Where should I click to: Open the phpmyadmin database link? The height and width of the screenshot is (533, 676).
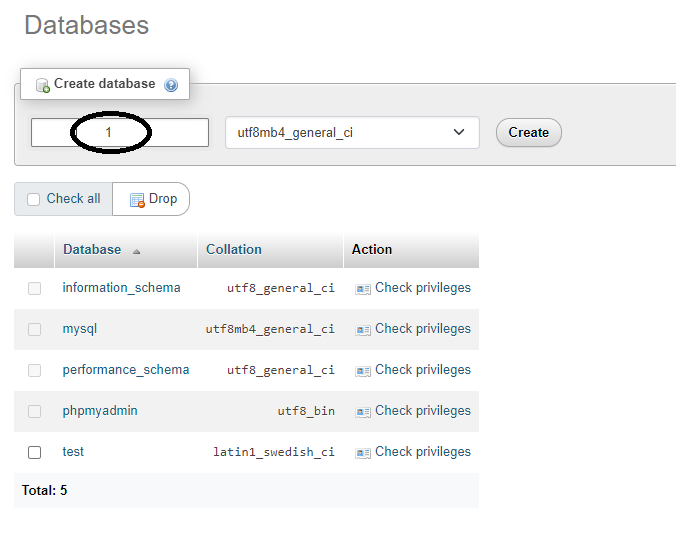coord(100,411)
